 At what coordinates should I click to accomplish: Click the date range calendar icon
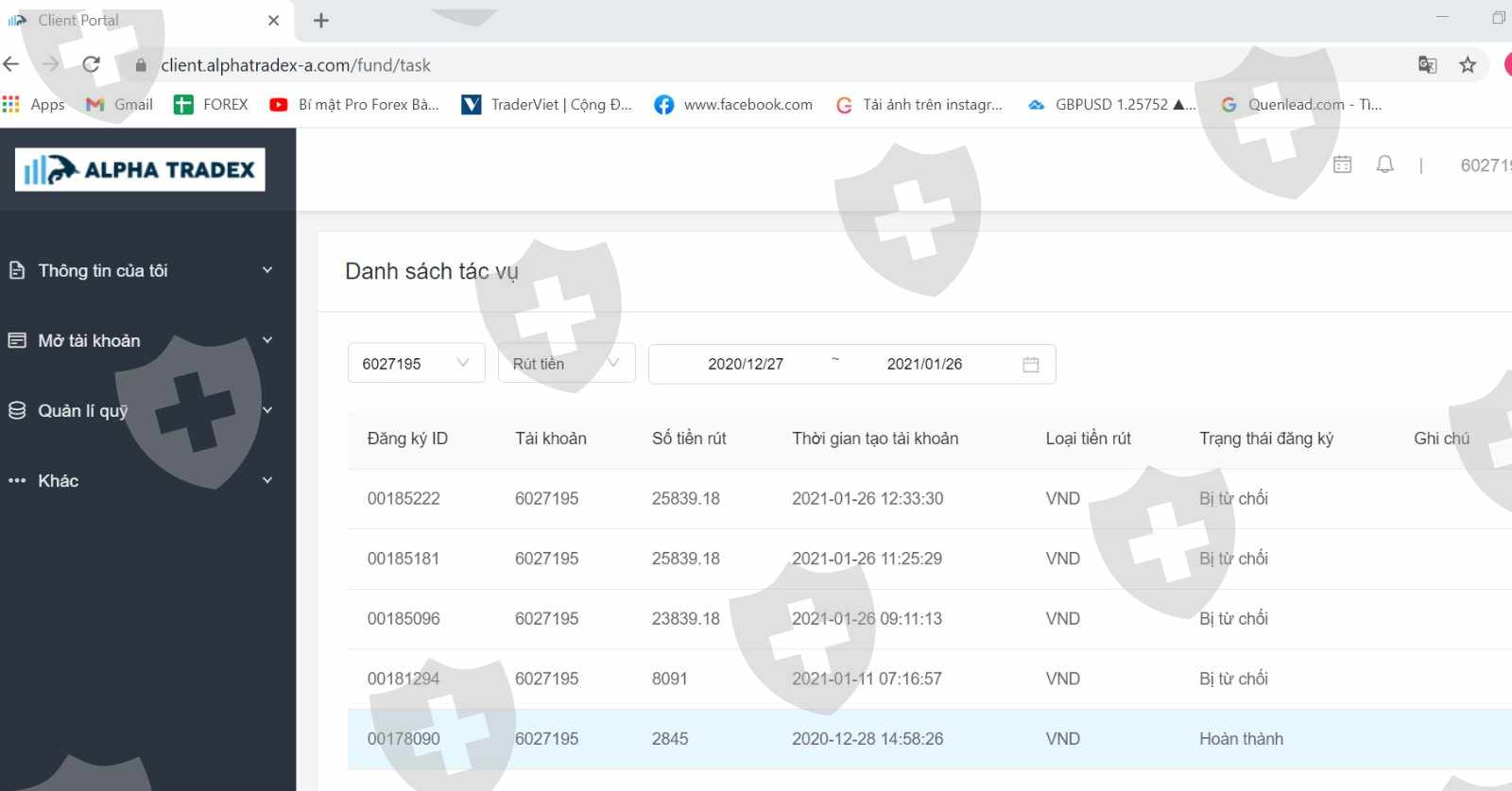click(1031, 365)
